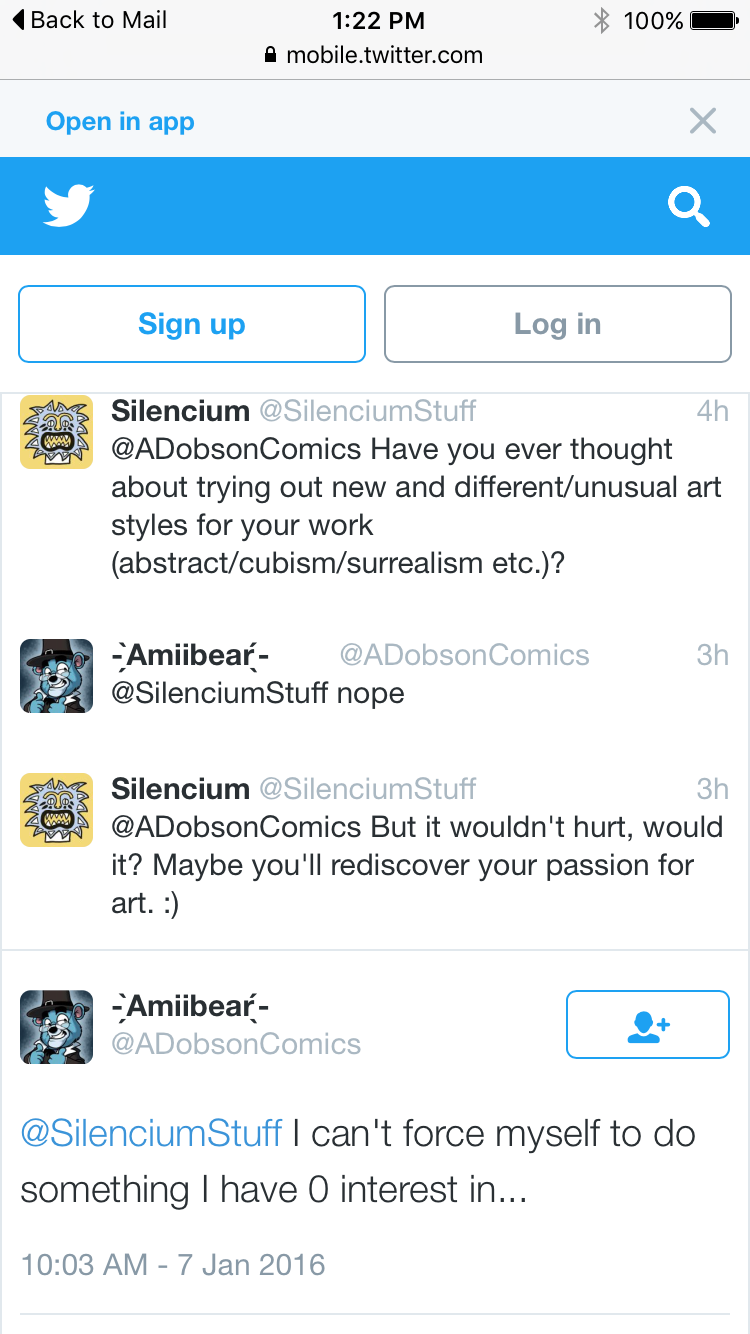Screen dimensions: 750x1334
Task: Open the 10:03 AM - 7 Jan 2016 timestamp
Action: click(173, 1264)
